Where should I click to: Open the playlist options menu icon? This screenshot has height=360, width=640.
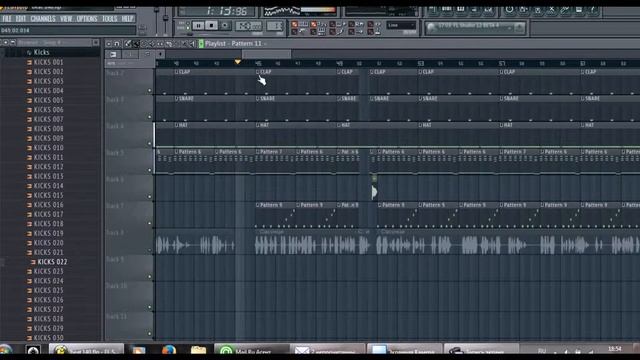point(109,44)
